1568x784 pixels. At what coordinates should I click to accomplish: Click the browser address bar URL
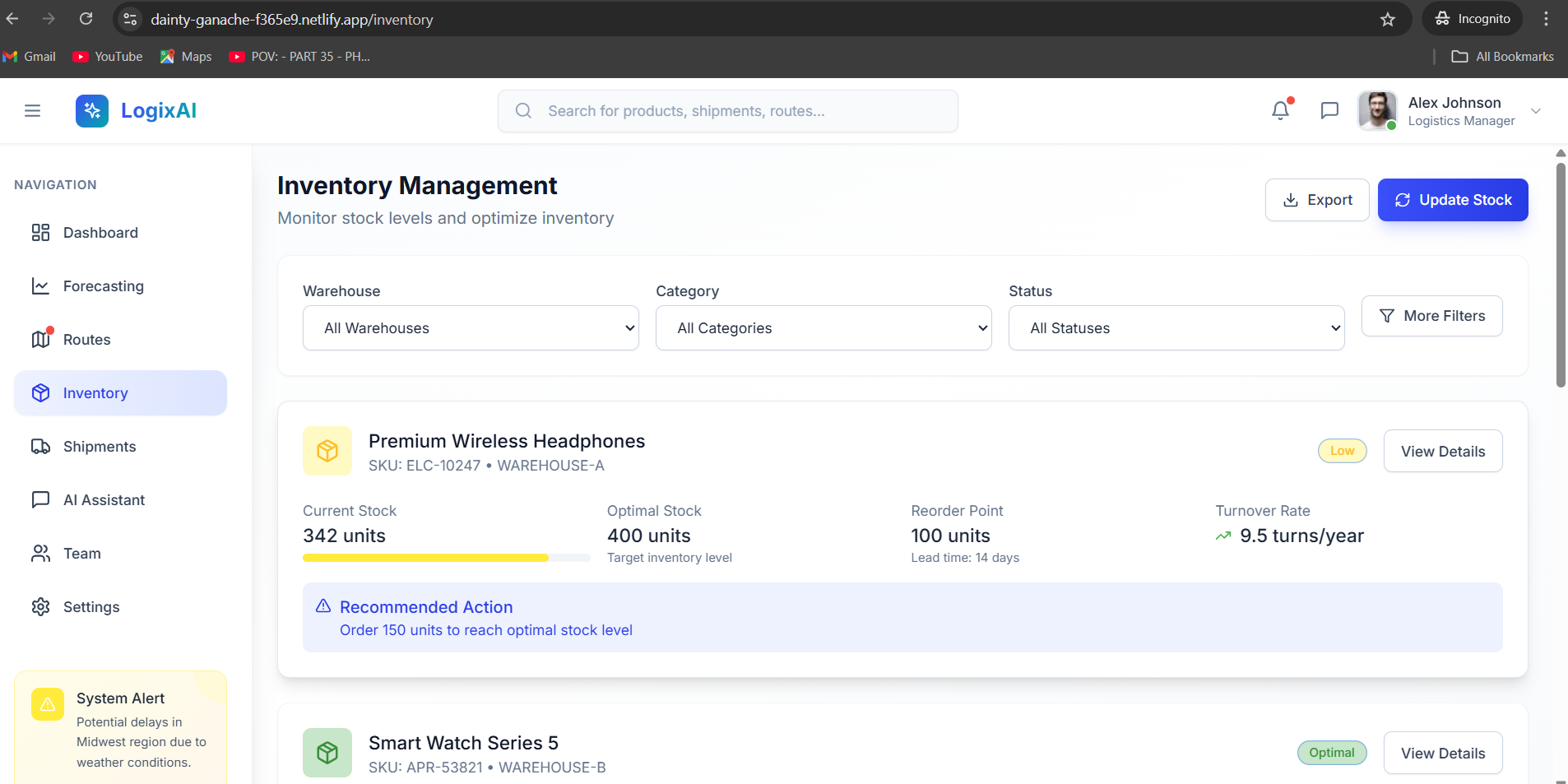pos(292,19)
